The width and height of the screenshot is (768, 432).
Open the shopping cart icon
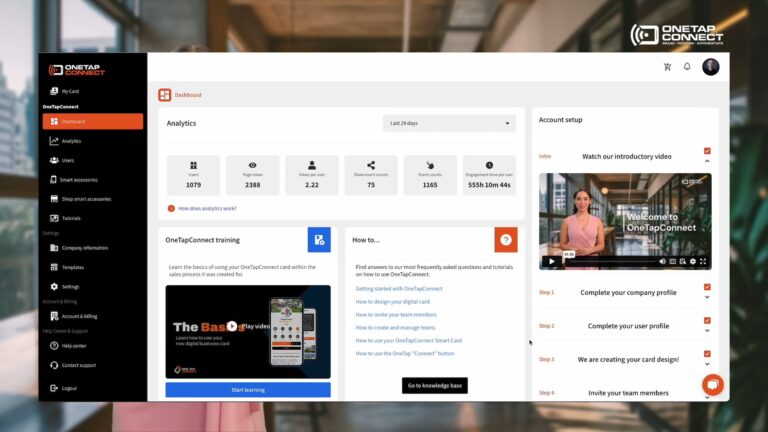(667, 67)
